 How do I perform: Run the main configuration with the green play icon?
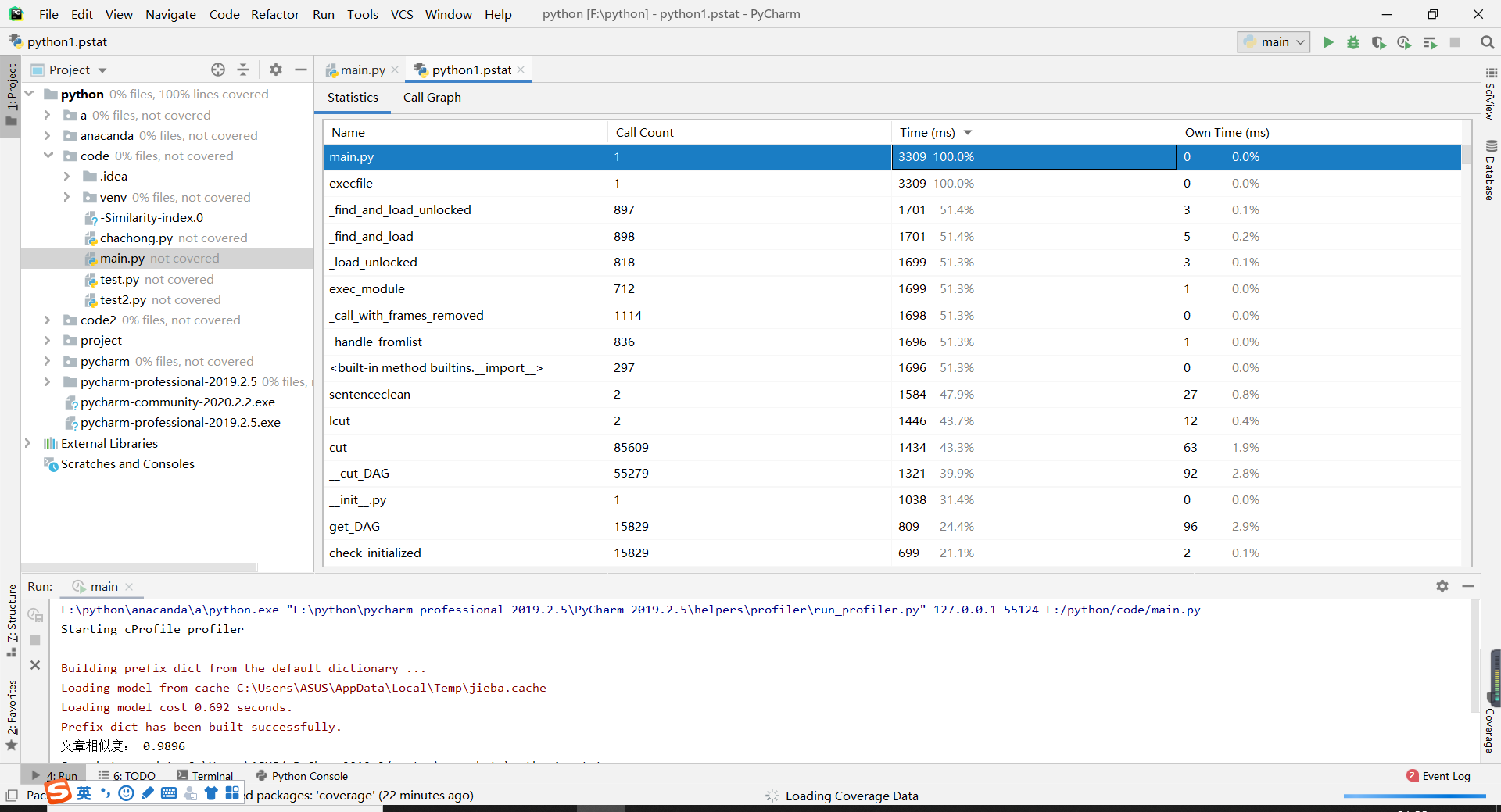(x=1328, y=42)
